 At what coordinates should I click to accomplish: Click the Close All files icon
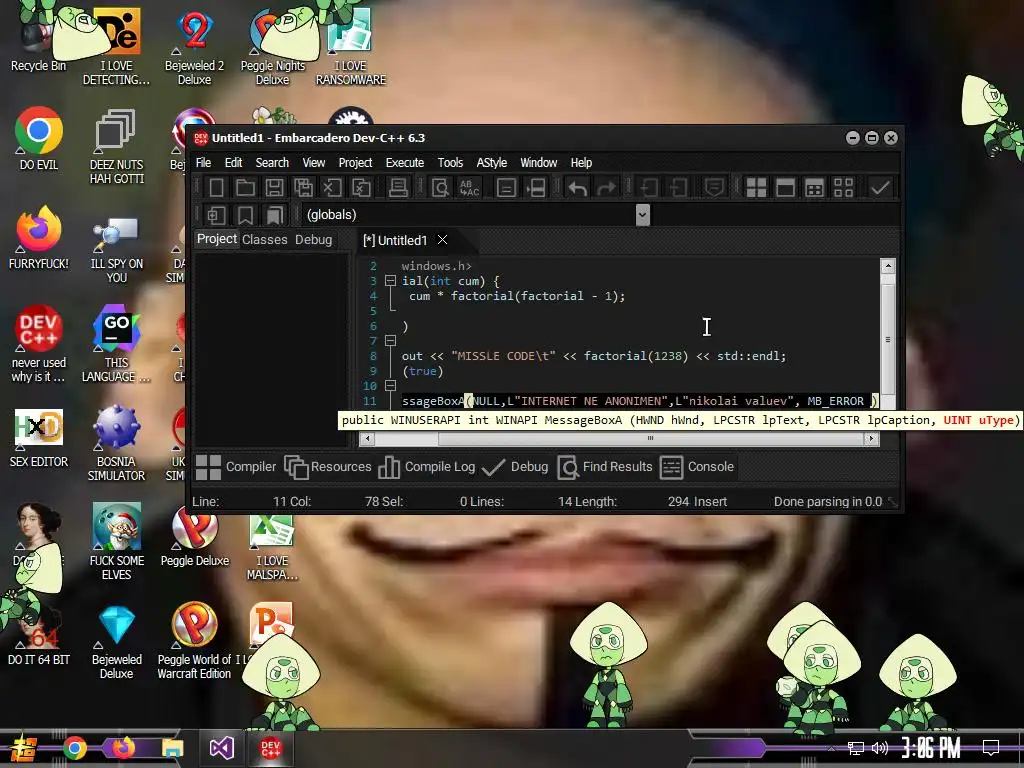point(361,188)
